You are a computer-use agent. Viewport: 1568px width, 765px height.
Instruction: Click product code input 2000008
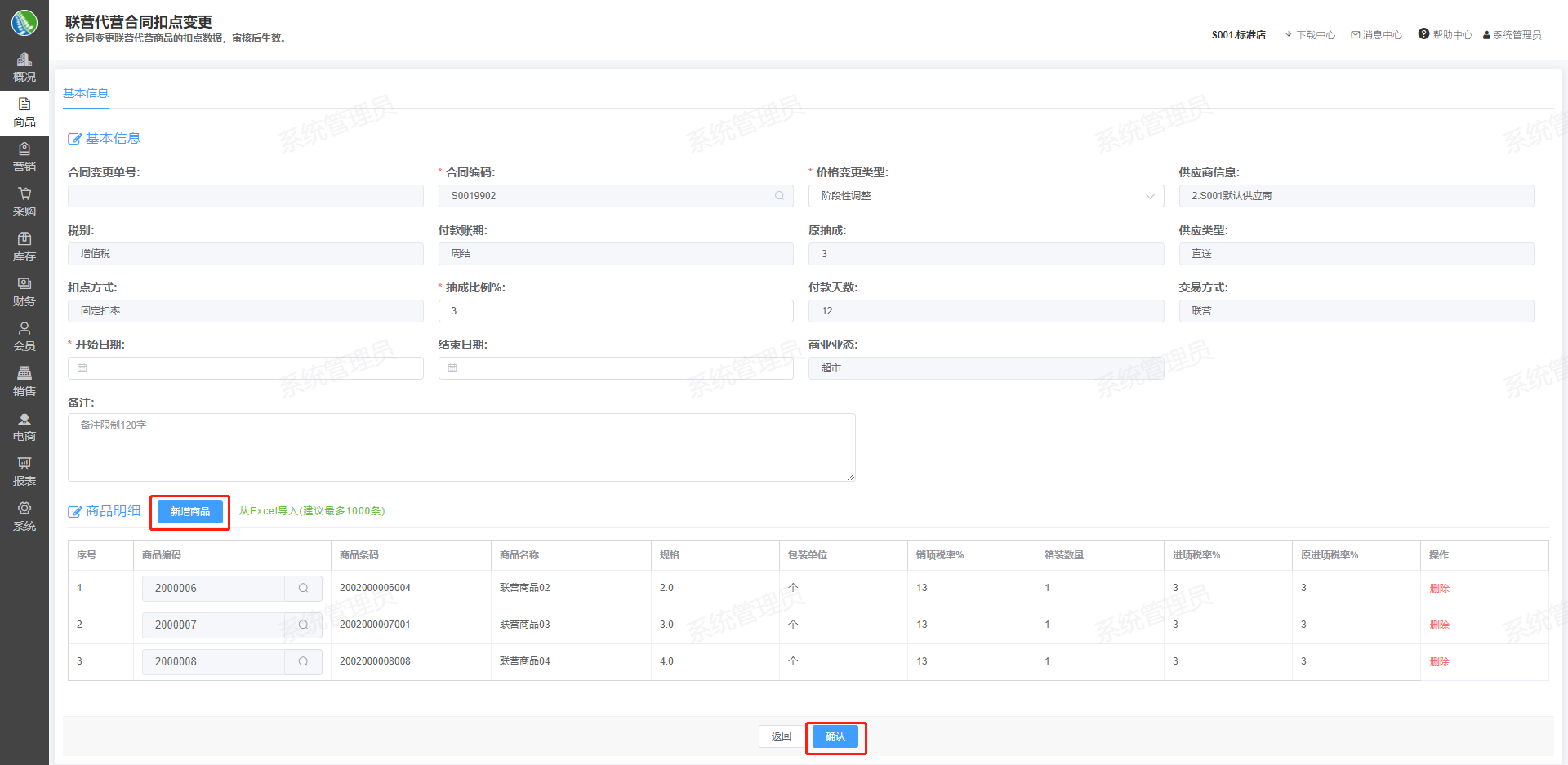coord(214,661)
